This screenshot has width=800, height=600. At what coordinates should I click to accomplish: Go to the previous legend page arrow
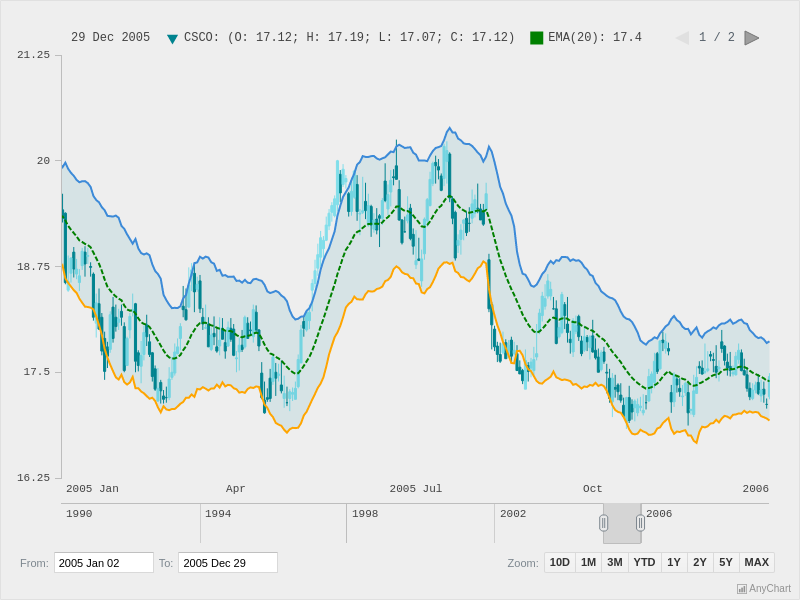coord(682,38)
